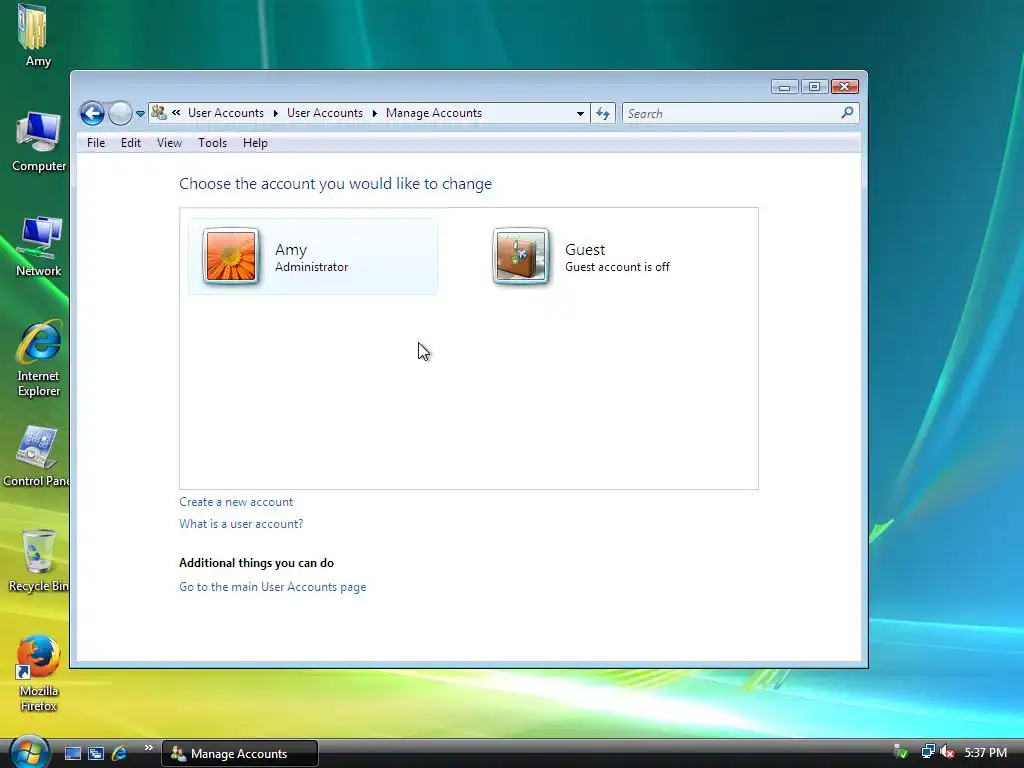Click the Refresh button next to the address bar
The width and height of the screenshot is (1024, 768).
[x=603, y=114]
